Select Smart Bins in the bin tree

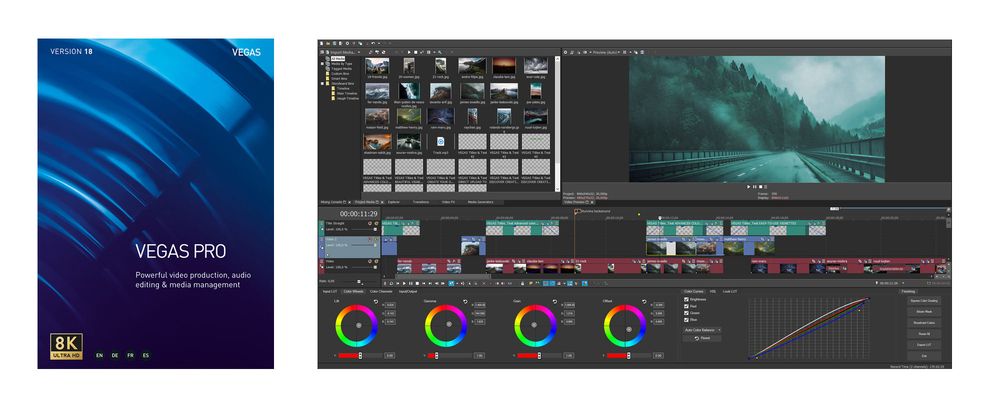tap(339, 79)
